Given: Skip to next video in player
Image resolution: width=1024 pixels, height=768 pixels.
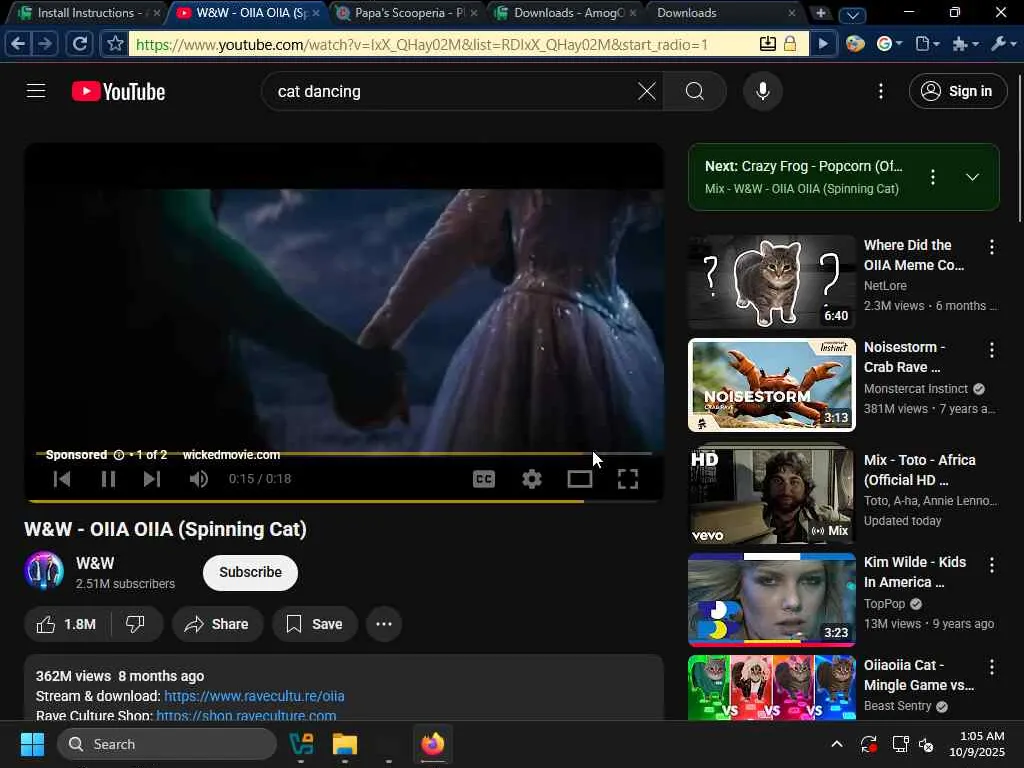Looking at the screenshot, I should point(152,479).
